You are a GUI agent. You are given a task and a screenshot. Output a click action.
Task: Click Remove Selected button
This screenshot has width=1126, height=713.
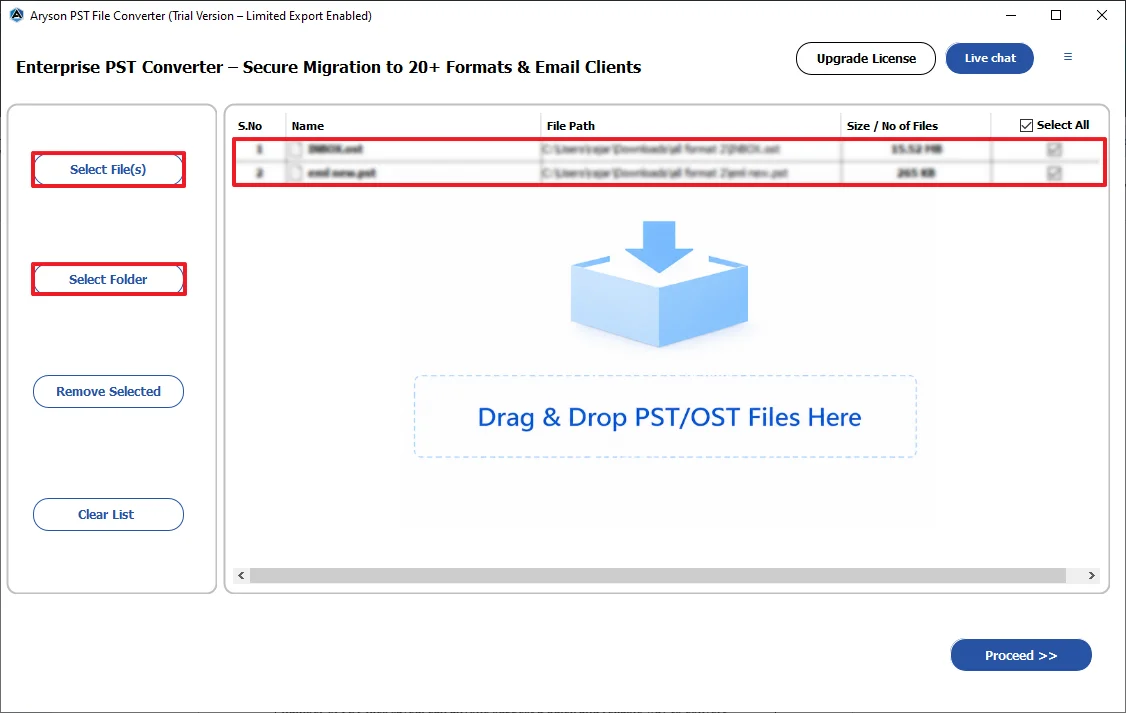(x=108, y=391)
